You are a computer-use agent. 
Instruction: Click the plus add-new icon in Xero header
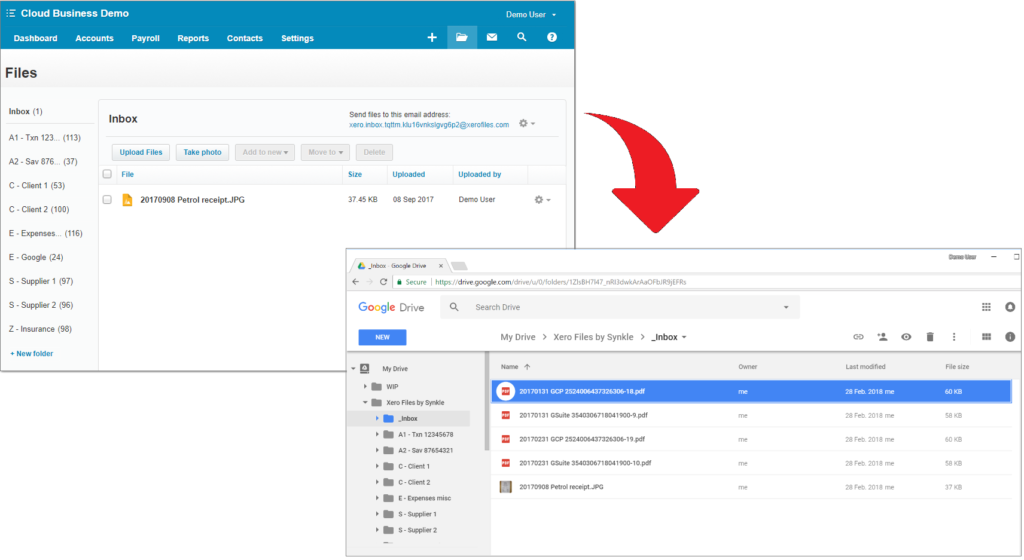tap(432, 38)
